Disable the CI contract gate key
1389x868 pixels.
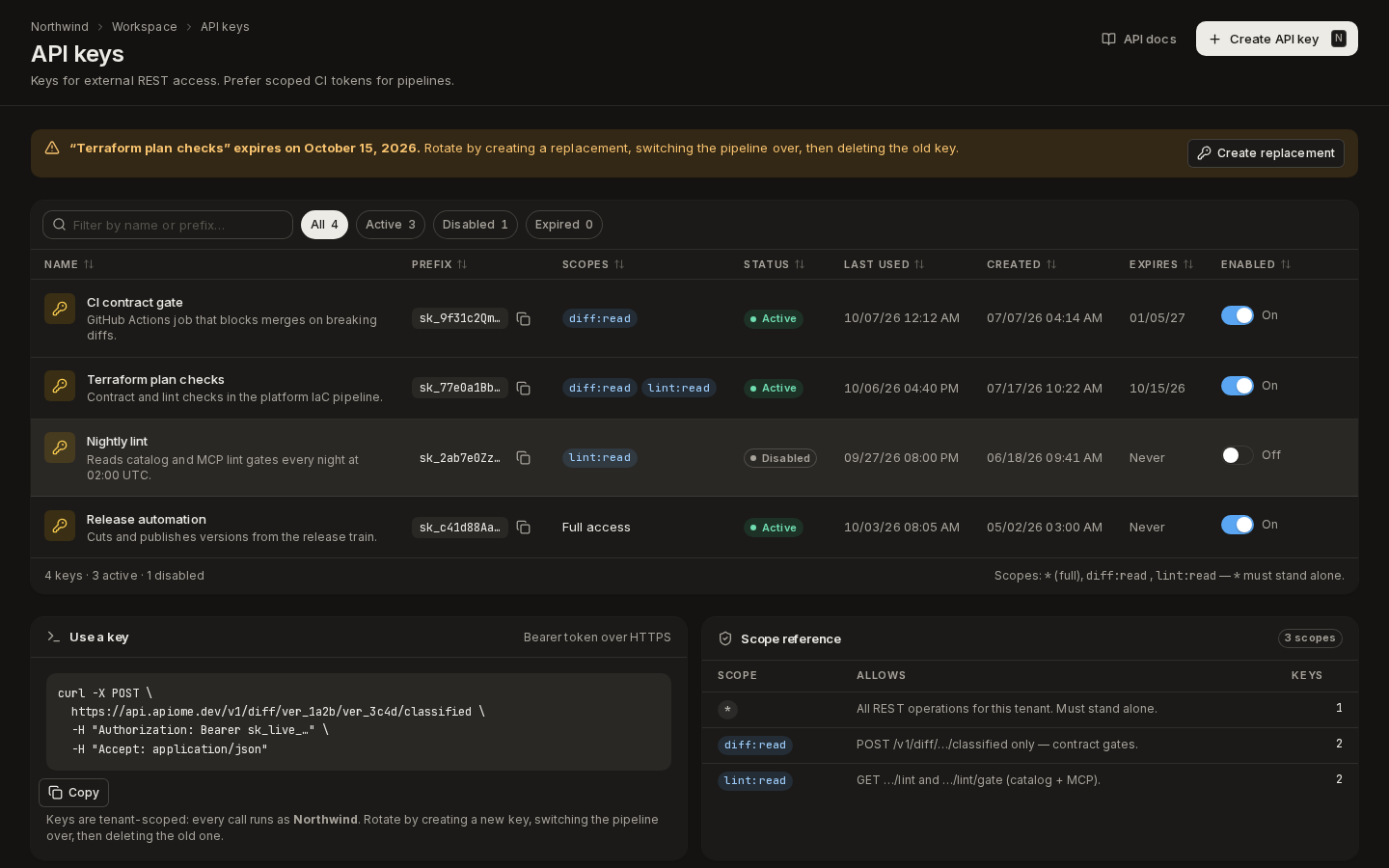1238,315
